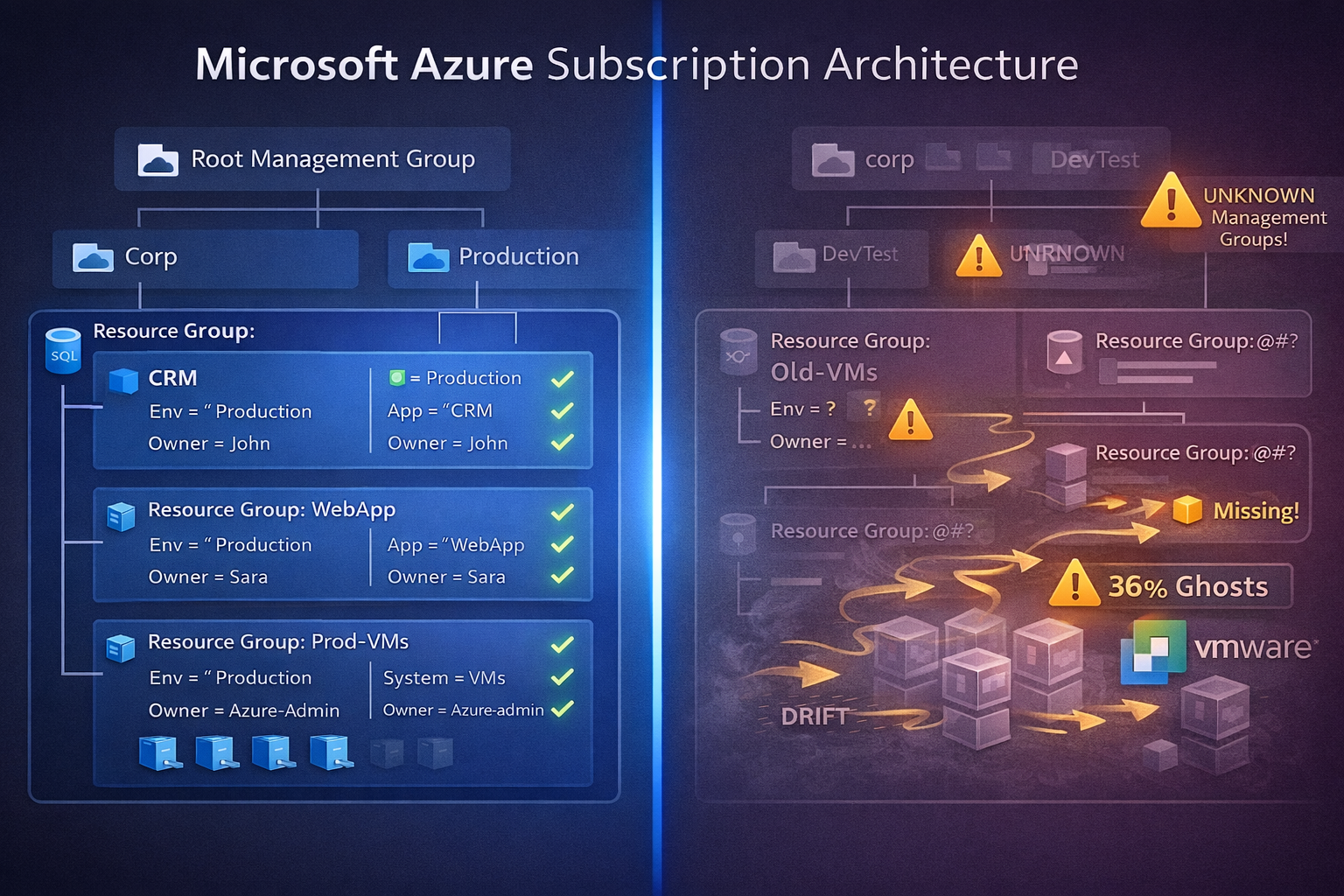Click the DRIFT label
This screenshot has width=1344, height=896.
pos(815,716)
